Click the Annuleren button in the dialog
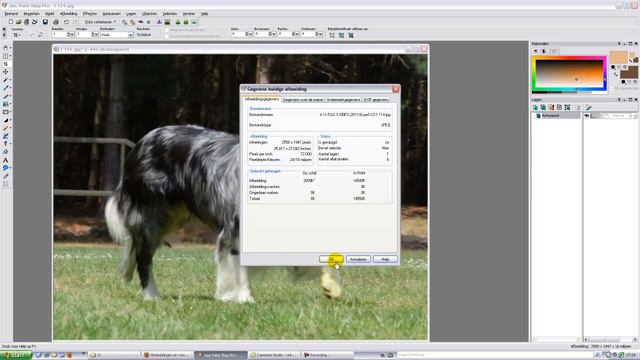Viewport: 640px width, 360px height. coord(358,259)
